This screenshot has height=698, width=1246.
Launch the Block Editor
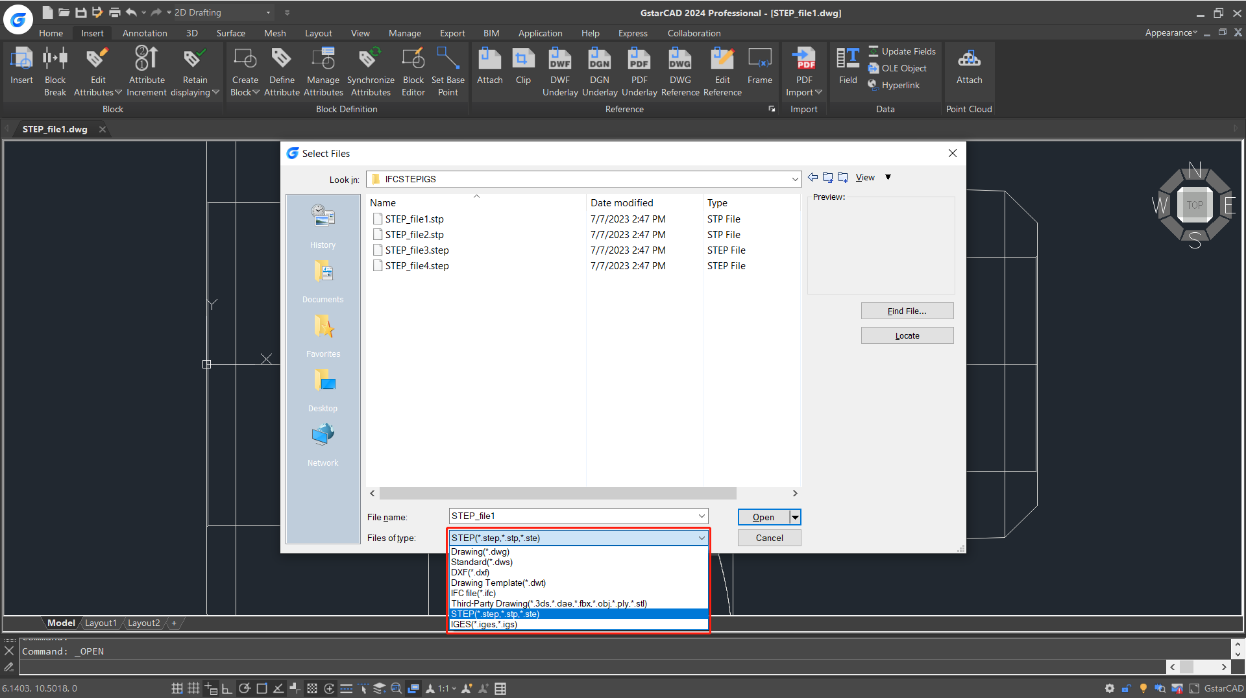click(413, 70)
